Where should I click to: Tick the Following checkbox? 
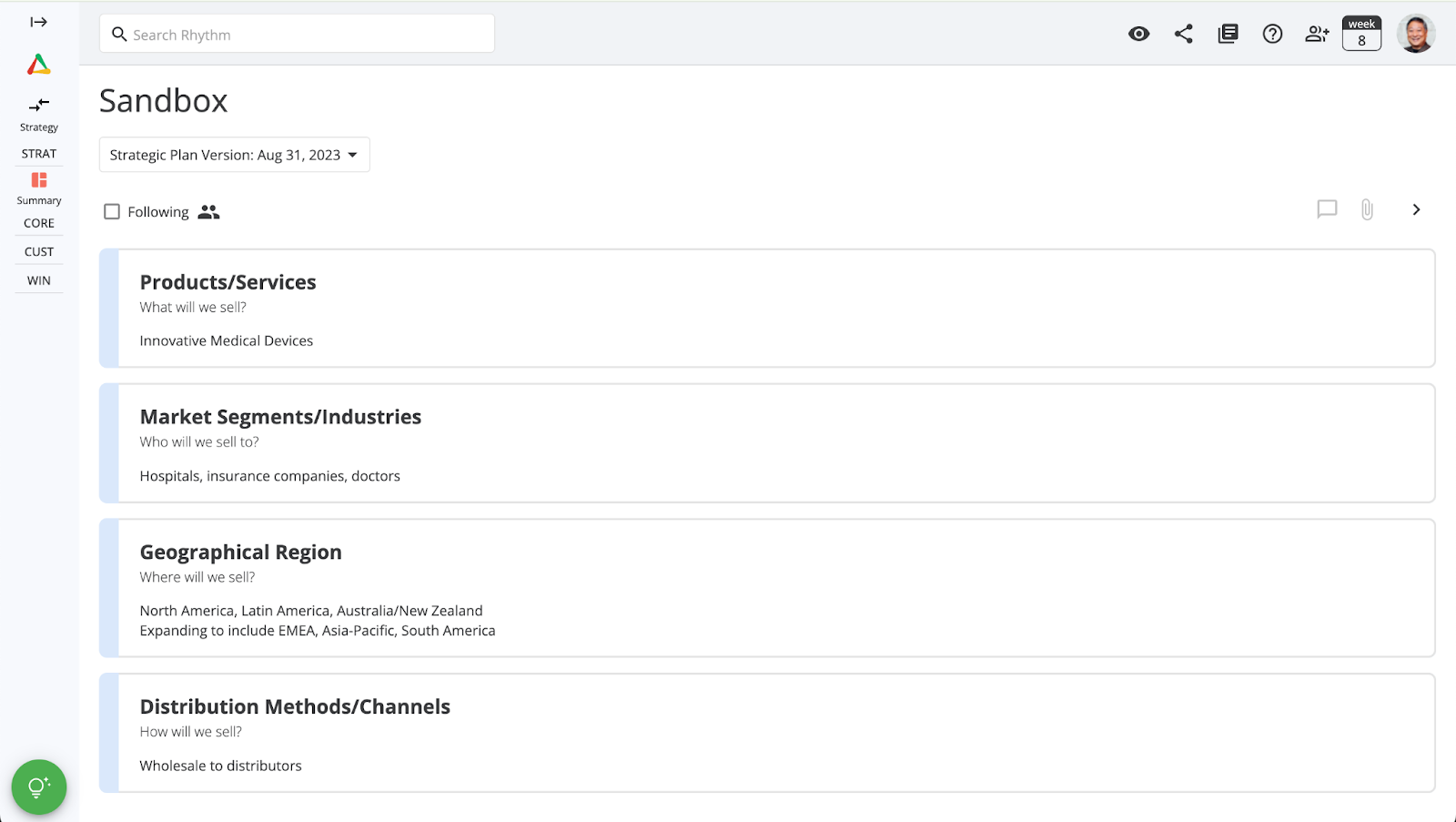[x=112, y=211]
